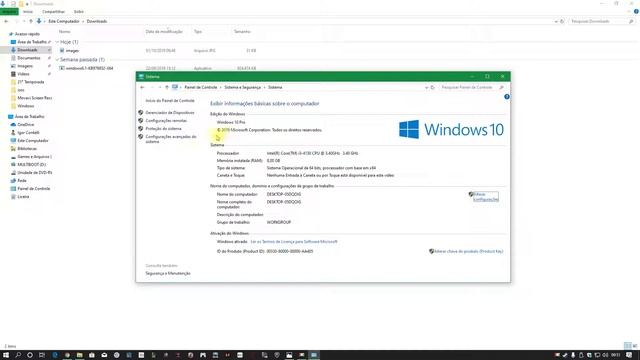Viewport: 640px width, 360px height.
Task: Sort by Nome column header
Action: [64, 31]
